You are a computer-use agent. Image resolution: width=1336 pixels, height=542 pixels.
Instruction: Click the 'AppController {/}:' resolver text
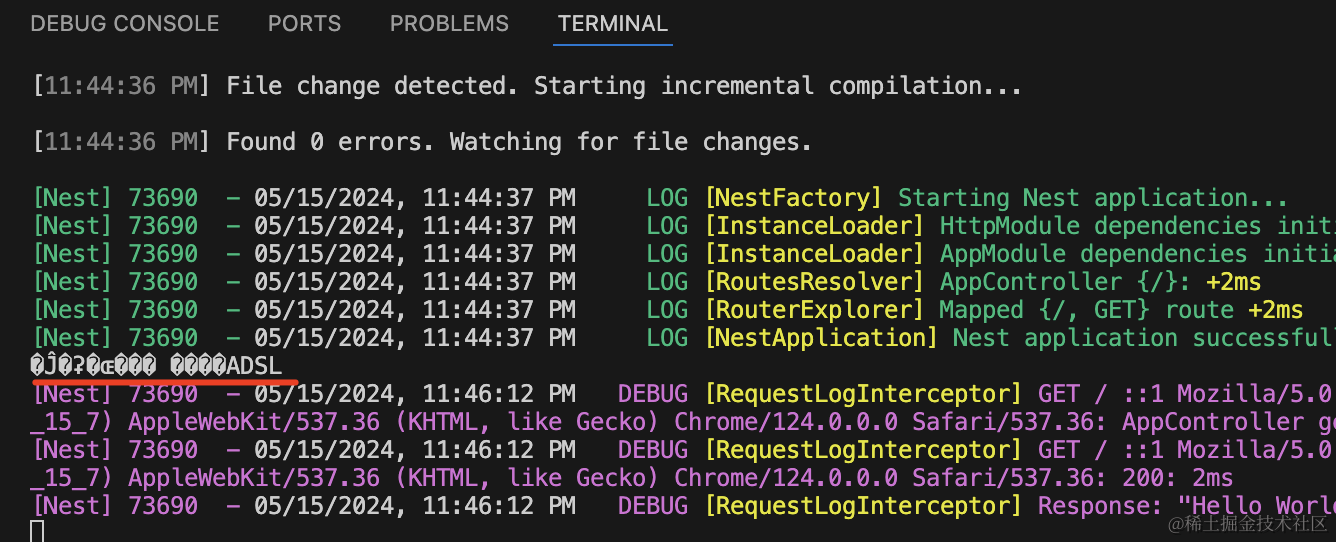click(1066, 282)
